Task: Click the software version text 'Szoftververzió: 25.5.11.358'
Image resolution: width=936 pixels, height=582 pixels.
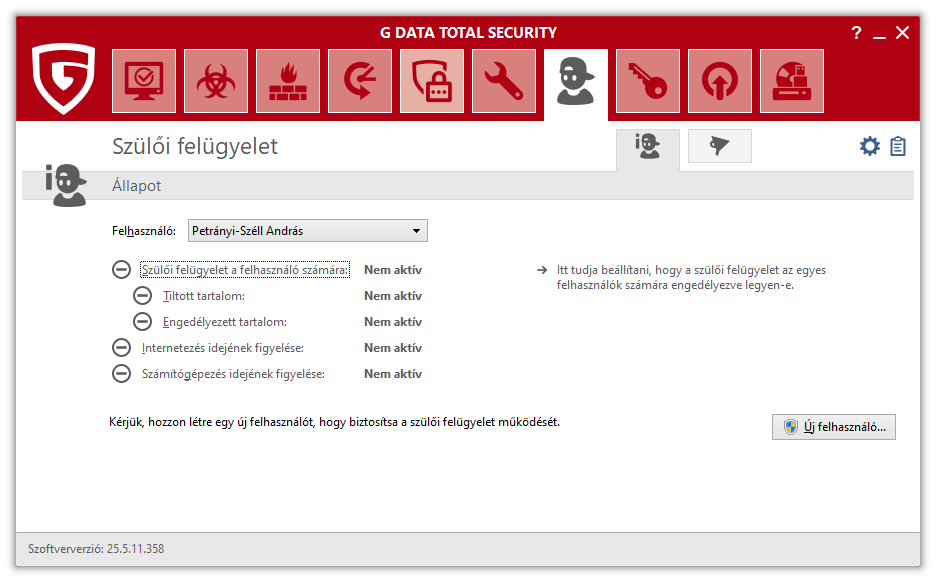Action: 96,549
